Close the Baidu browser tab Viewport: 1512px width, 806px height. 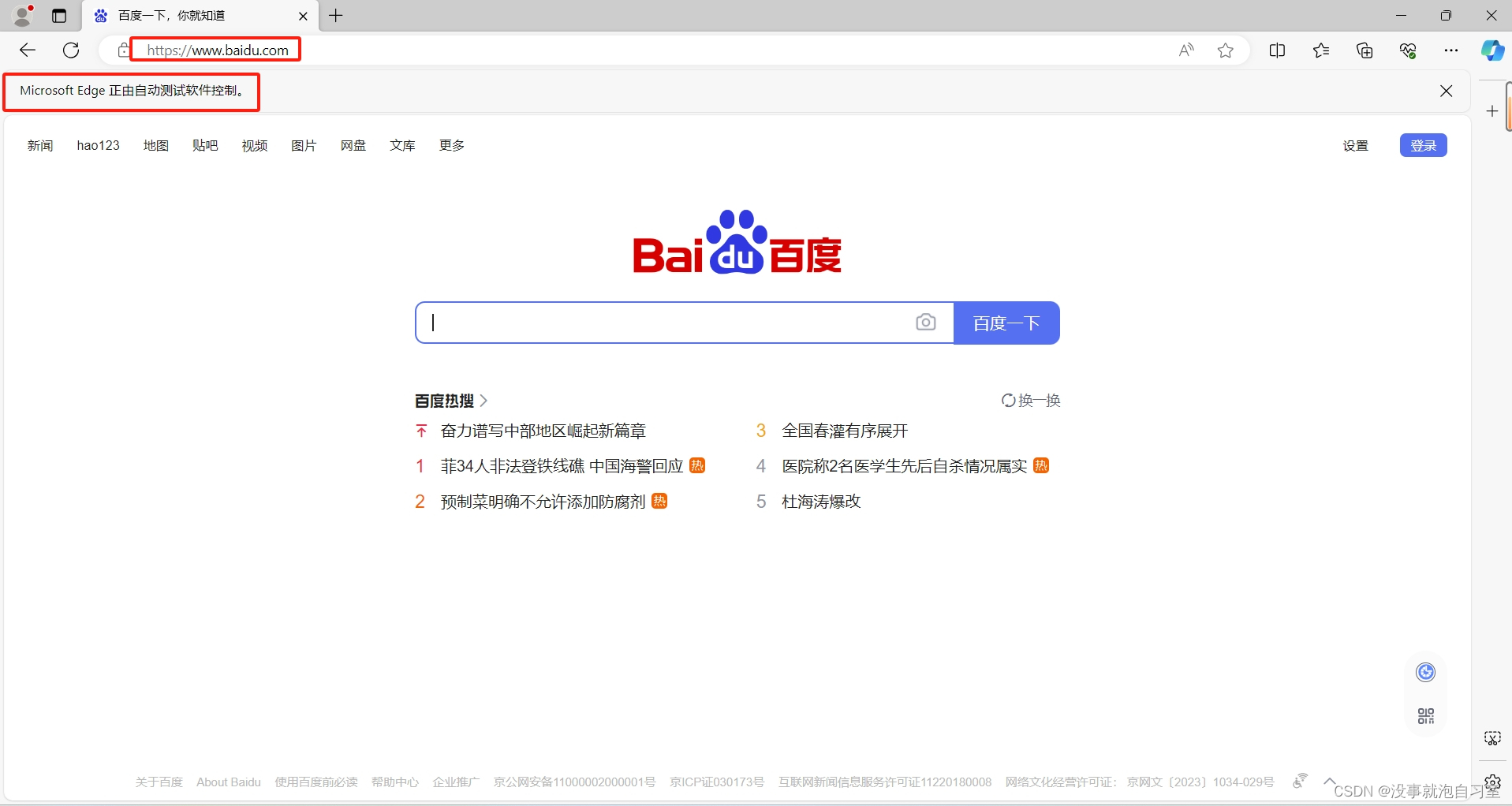click(303, 16)
